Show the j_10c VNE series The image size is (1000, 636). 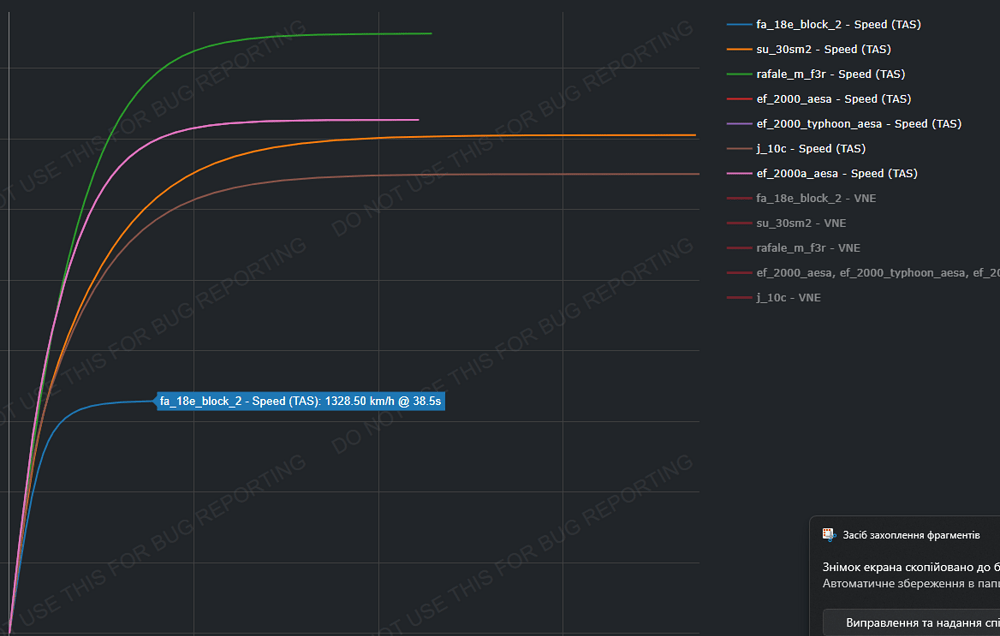[788, 298]
